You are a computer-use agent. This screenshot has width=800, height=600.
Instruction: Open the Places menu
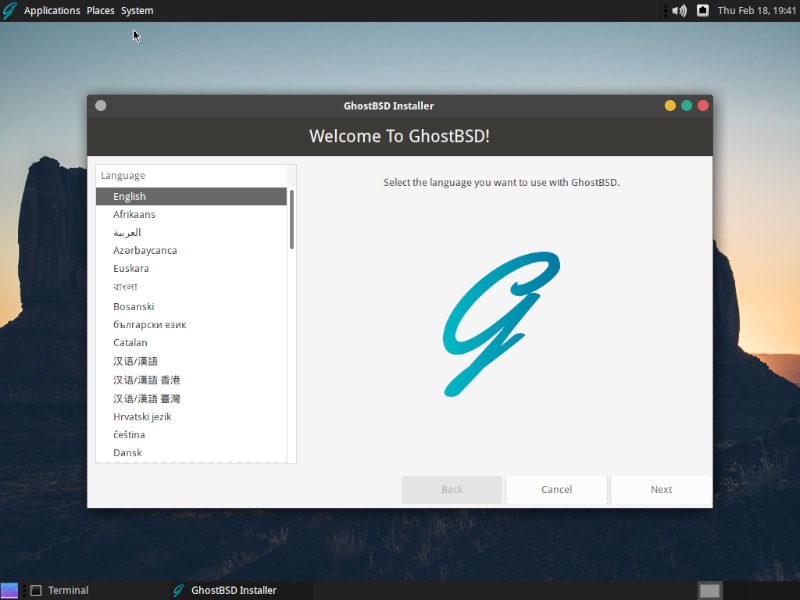100,10
